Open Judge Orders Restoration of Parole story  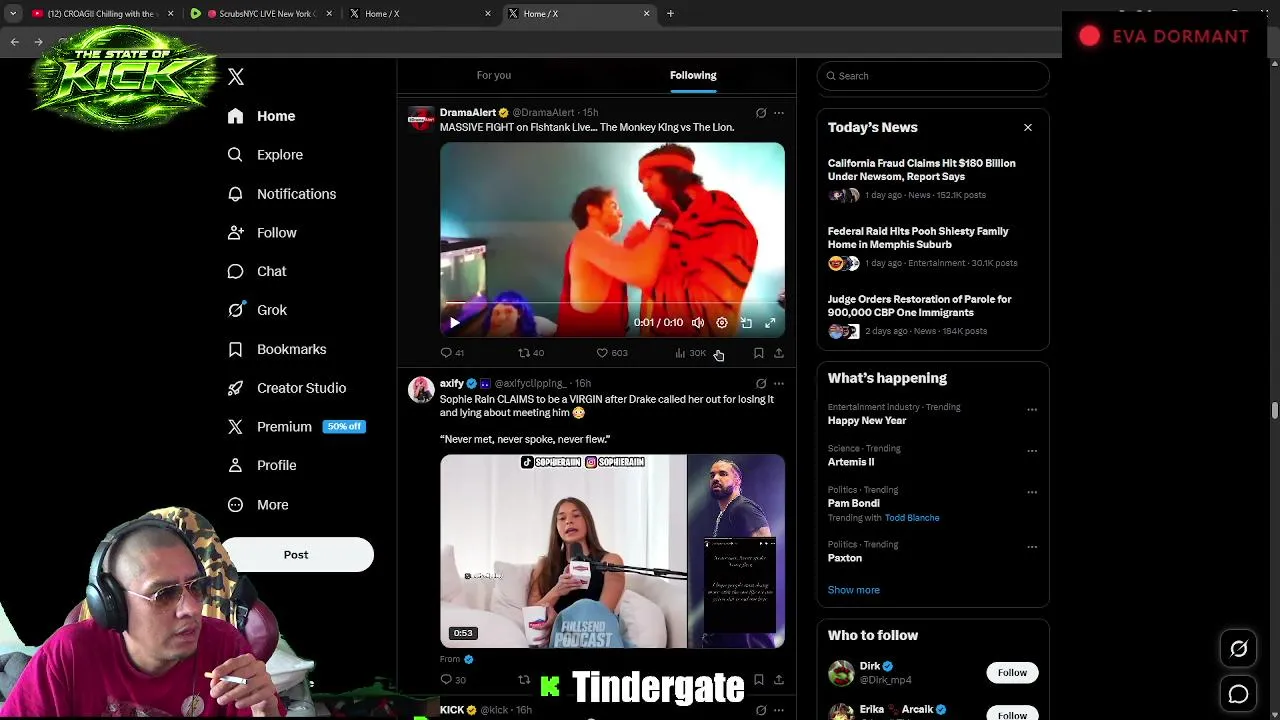point(920,306)
